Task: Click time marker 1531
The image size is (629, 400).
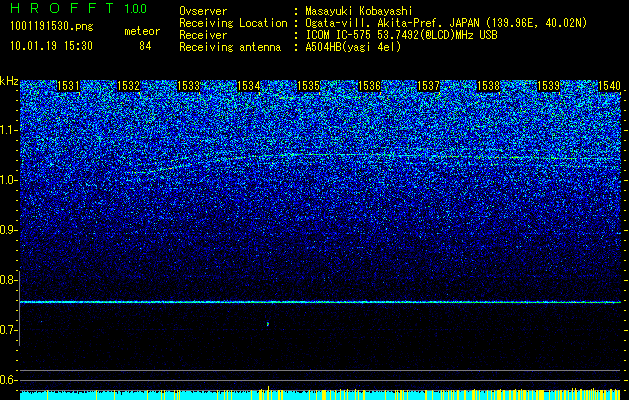Action: [68, 86]
